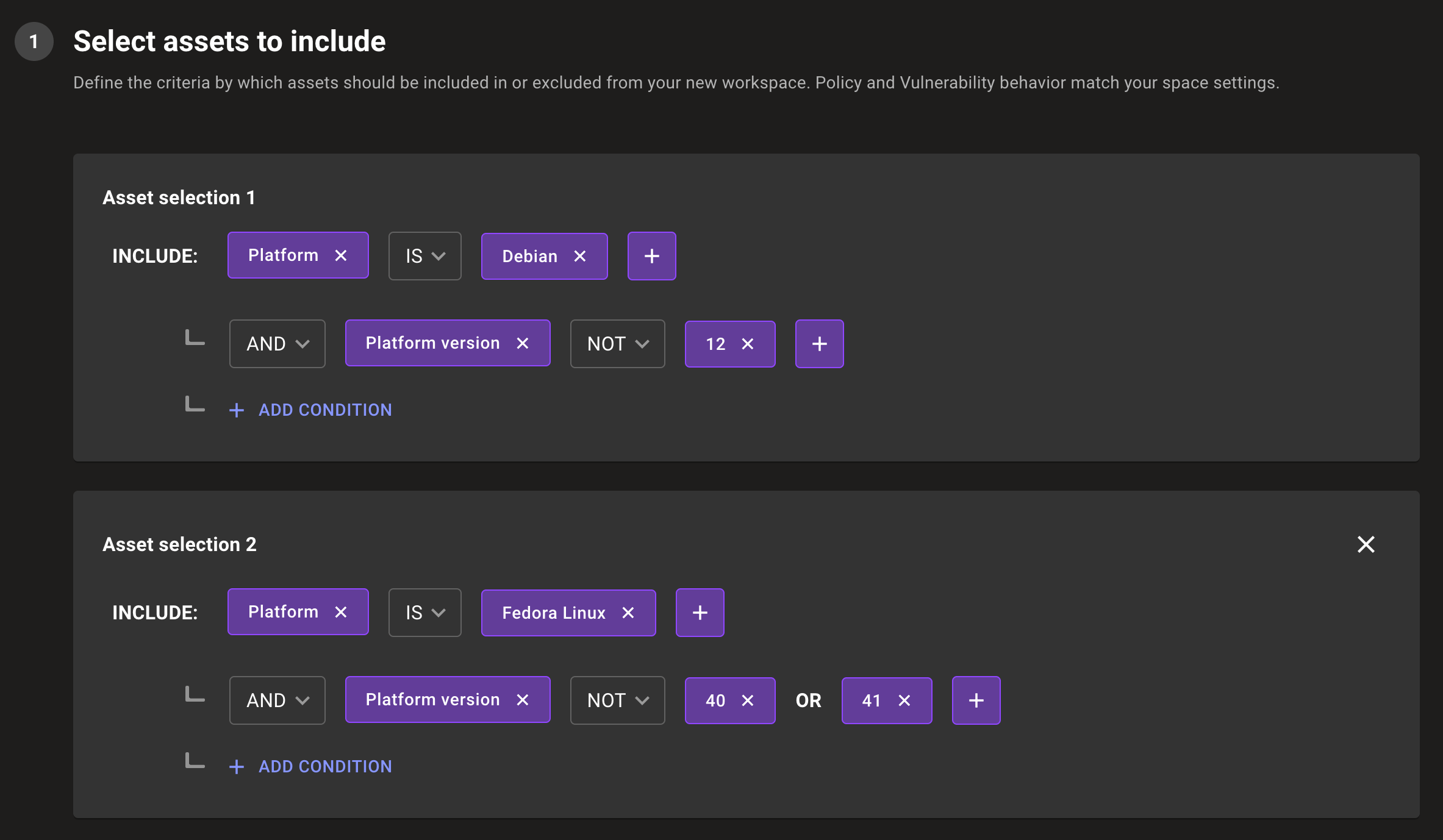
Task: Open the NOT operator dropdown in Asset selection 1
Action: (x=617, y=344)
